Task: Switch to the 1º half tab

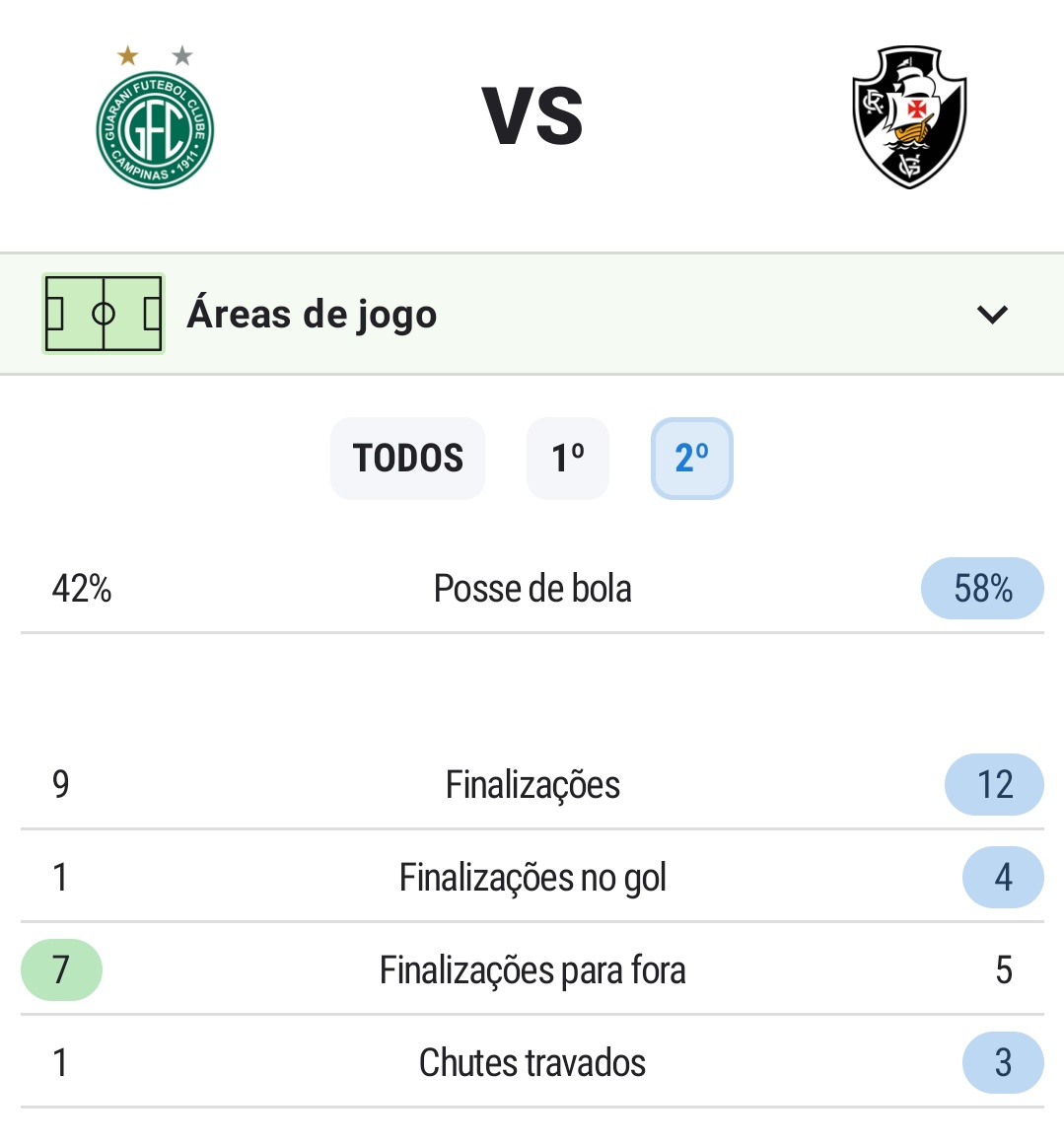Action: coord(567,459)
